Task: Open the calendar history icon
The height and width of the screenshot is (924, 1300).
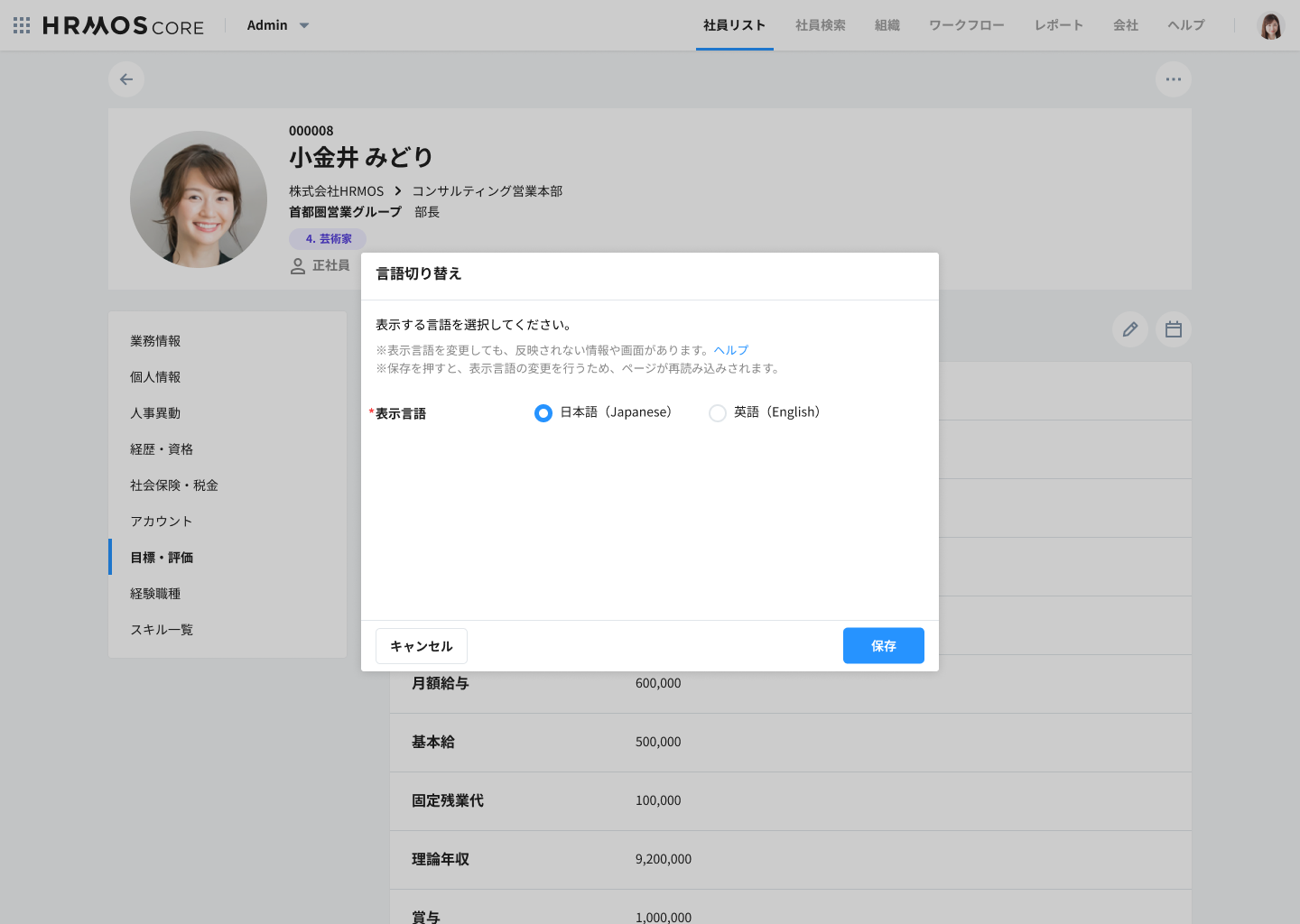Action: tap(1173, 329)
